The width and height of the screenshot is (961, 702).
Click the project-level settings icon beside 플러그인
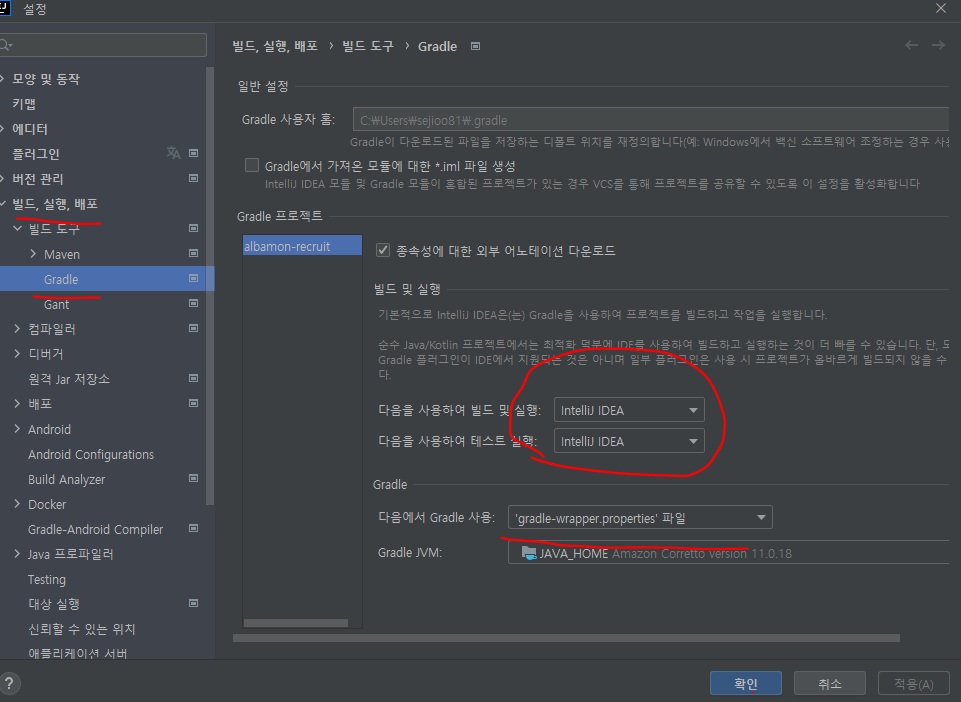pyautogui.click(x=194, y=153)
